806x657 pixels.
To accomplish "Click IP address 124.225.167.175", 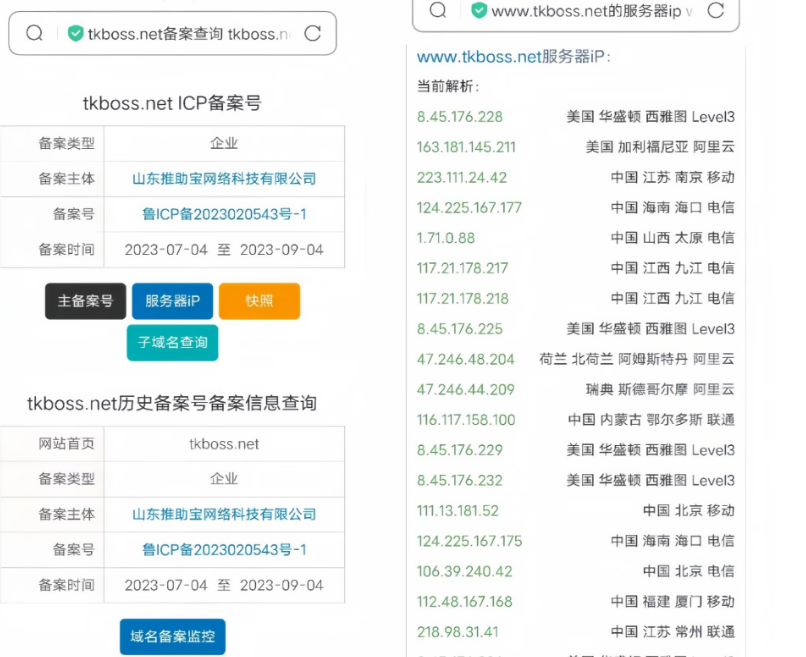I will click(x=469, y=541).
